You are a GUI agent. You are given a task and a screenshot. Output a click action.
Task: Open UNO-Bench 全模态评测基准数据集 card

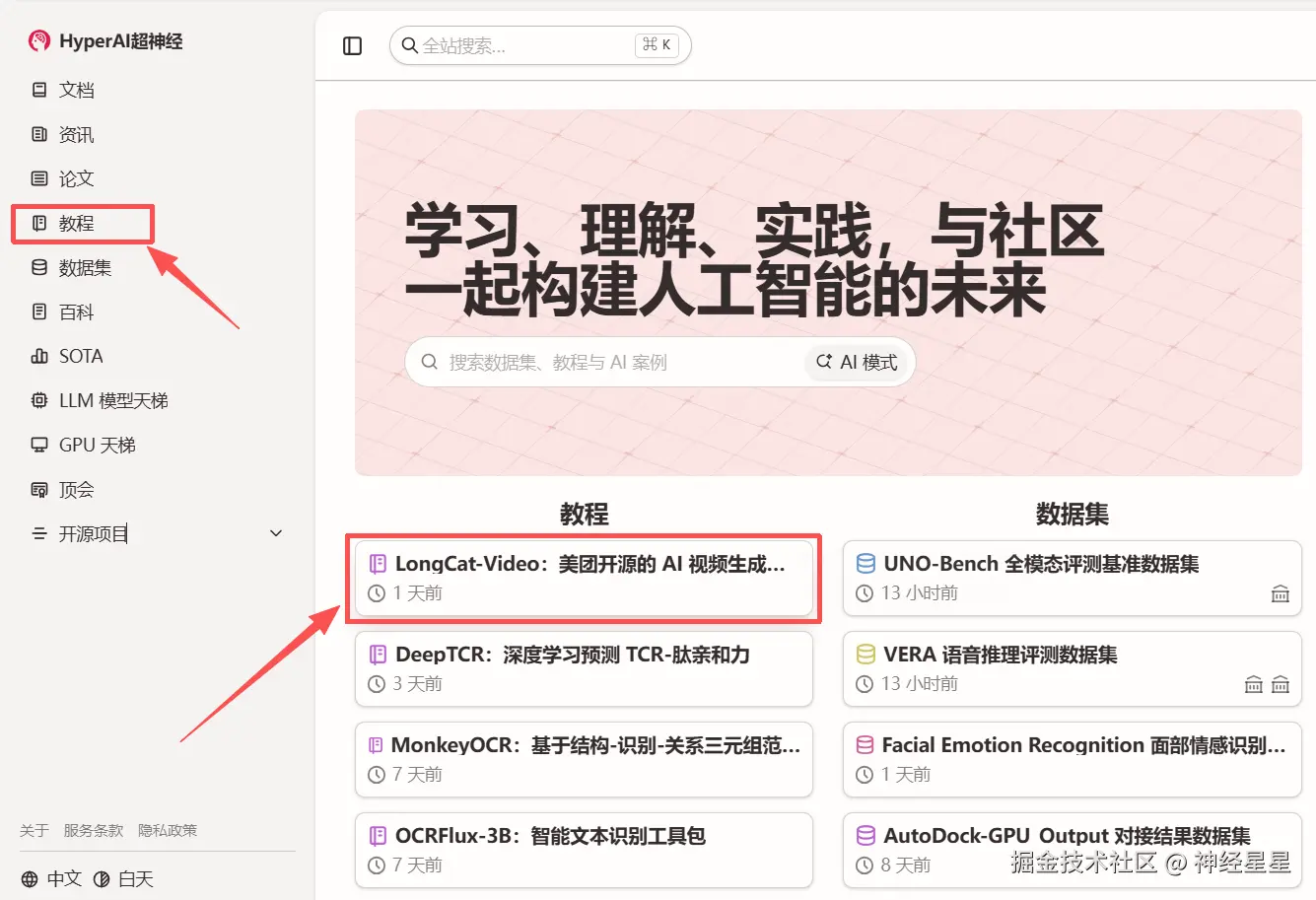[1073, 578]
